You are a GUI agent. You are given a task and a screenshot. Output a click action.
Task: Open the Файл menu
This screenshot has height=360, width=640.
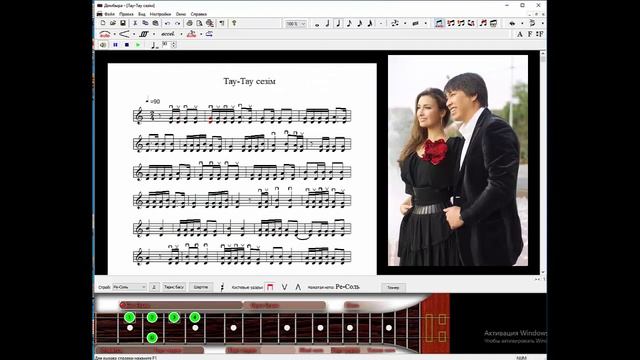tap(109, 14)
